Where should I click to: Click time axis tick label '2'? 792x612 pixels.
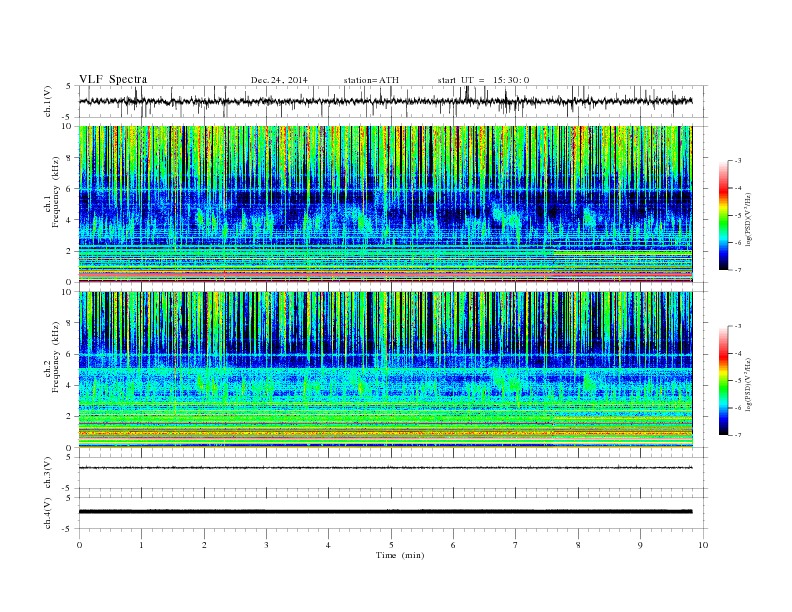[204, 545]
